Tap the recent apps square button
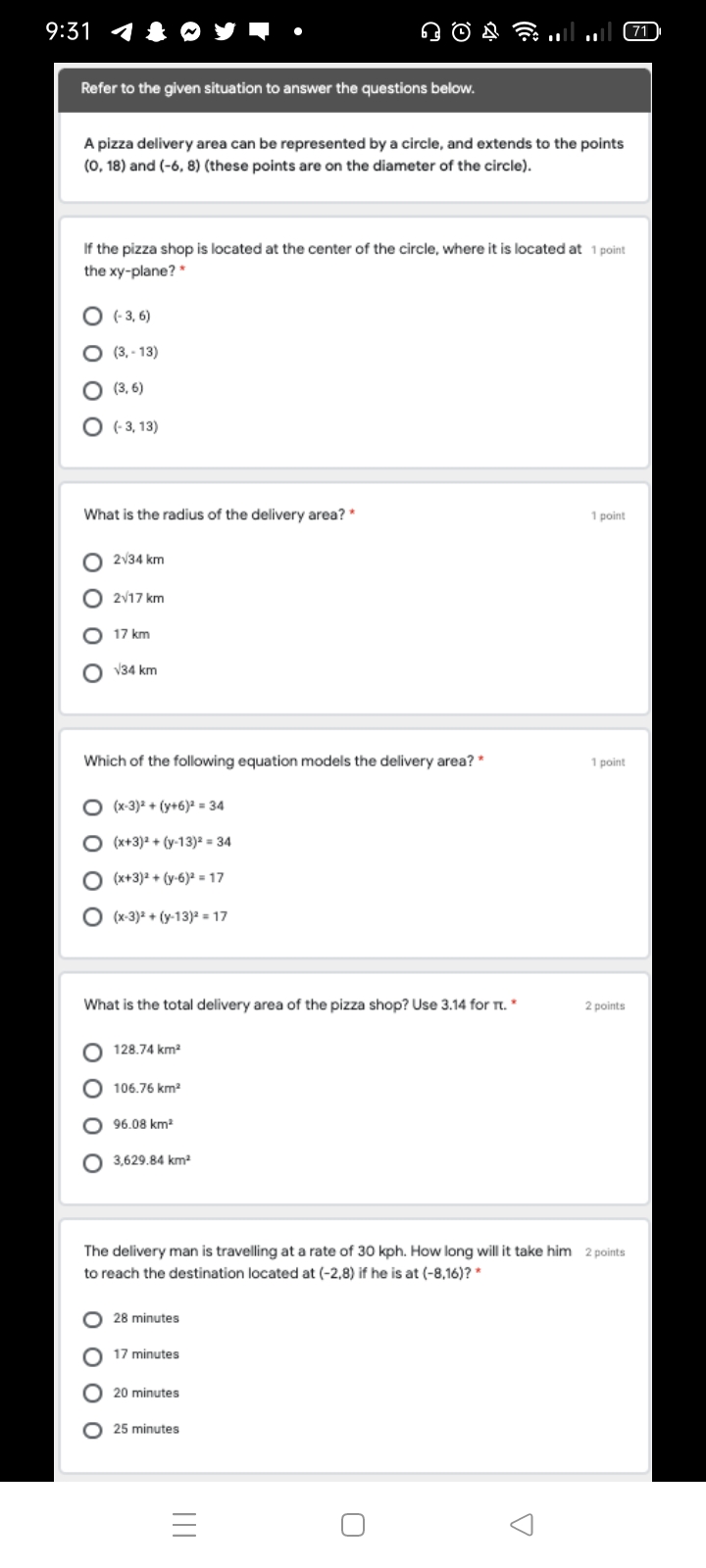Screen dimensions: 706x1568 pyautogui.click(x=352, y=1524)
